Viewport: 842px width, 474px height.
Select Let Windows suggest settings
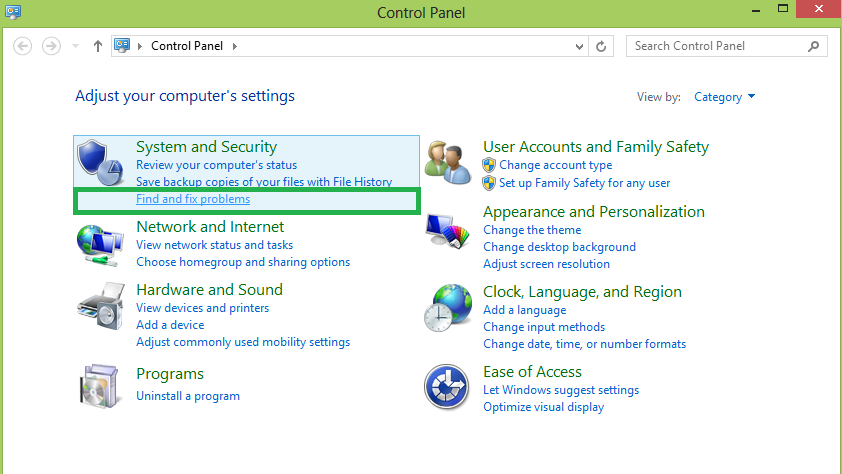[561, 390]
